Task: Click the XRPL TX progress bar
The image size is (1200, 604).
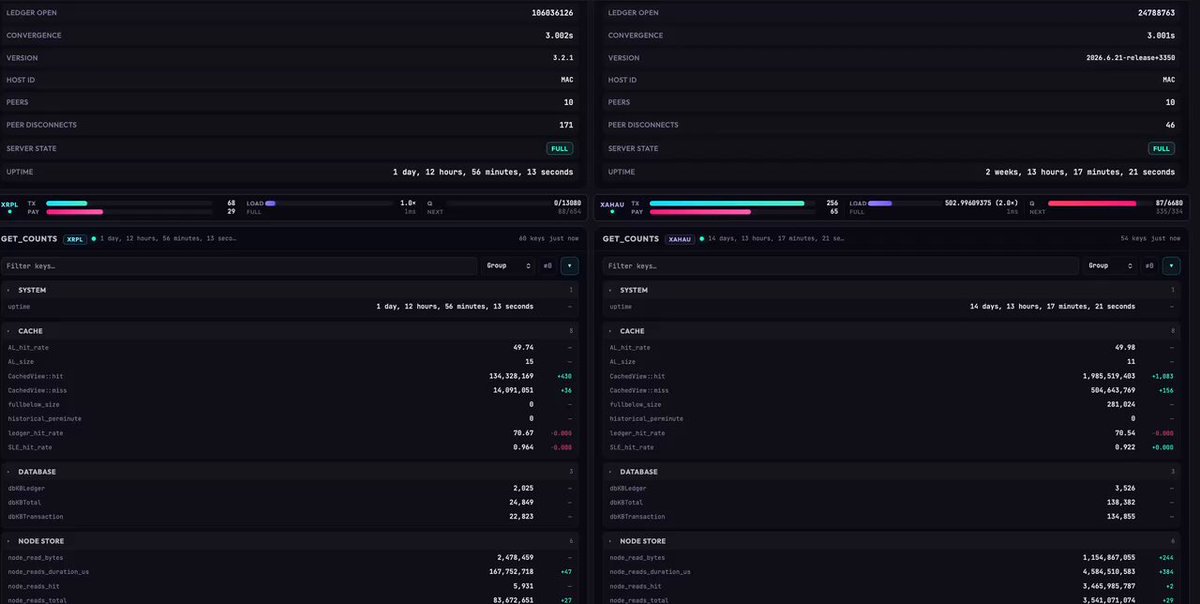Action: click(x=129, y=203)
